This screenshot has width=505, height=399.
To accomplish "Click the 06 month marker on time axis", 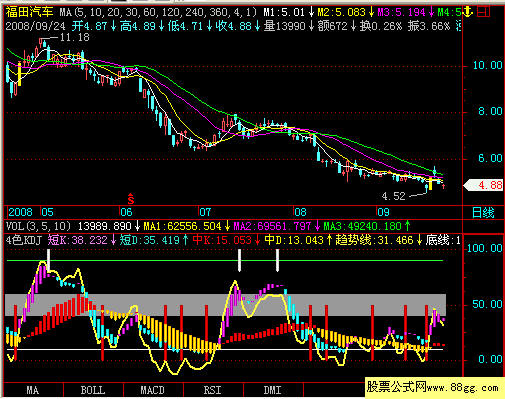I will (x=126, y=212).
